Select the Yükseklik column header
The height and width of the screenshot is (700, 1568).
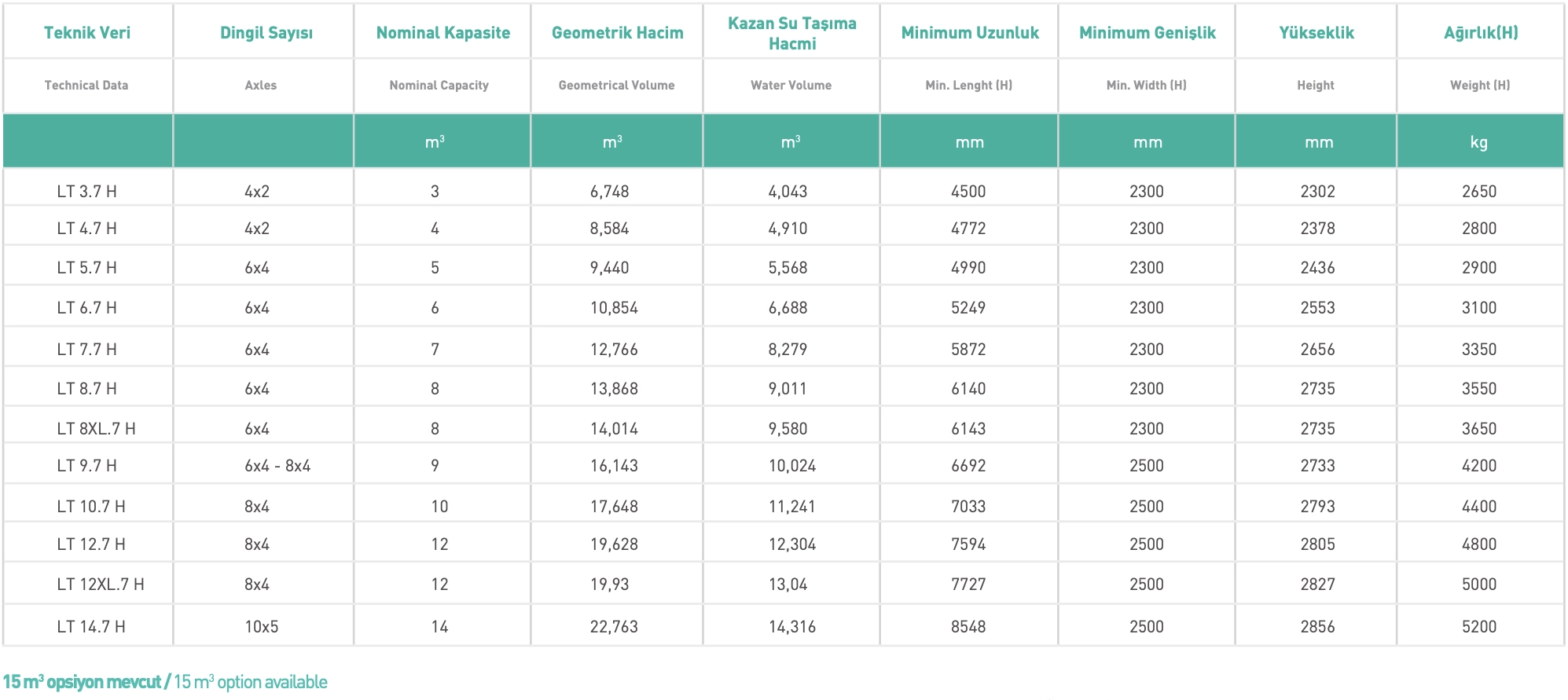1316,33
